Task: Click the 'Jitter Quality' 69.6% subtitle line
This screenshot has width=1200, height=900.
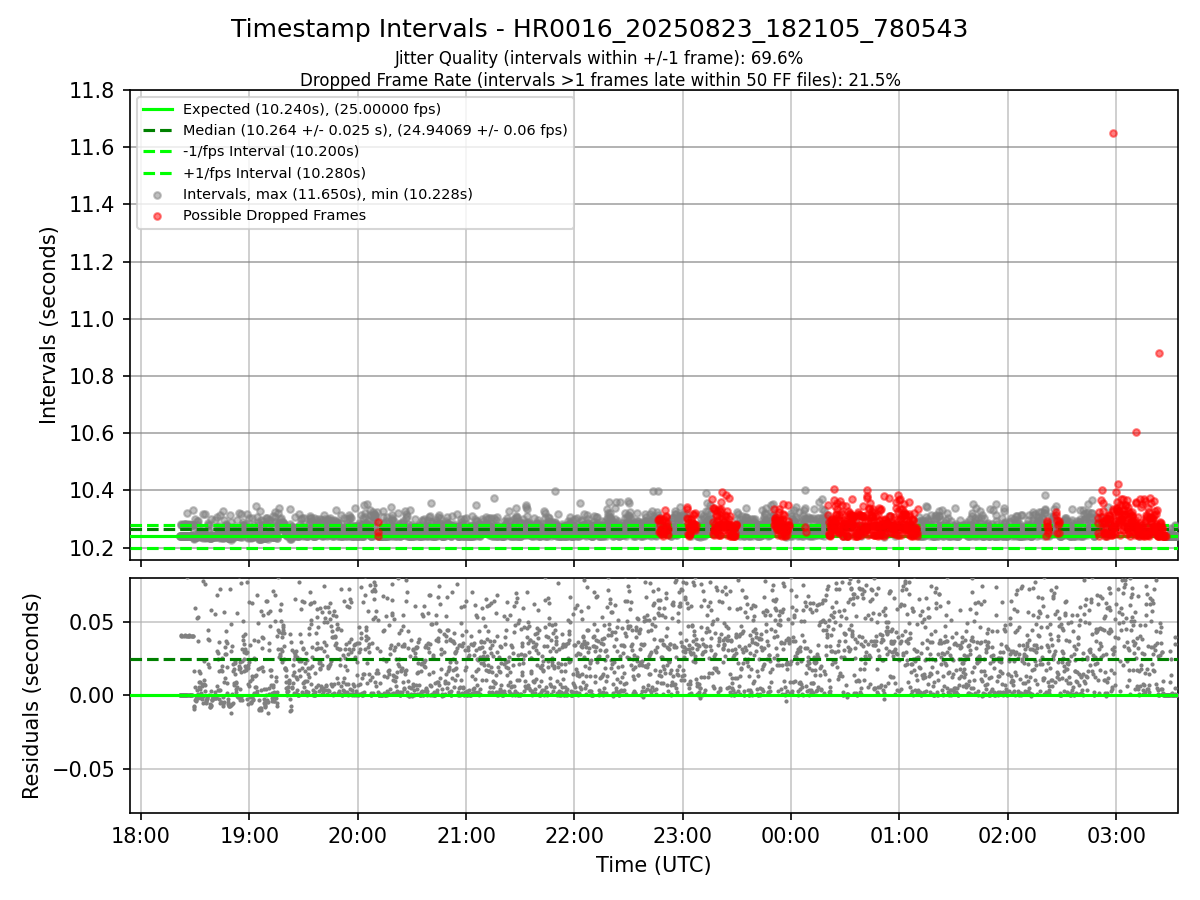Action: pos(599,58)
